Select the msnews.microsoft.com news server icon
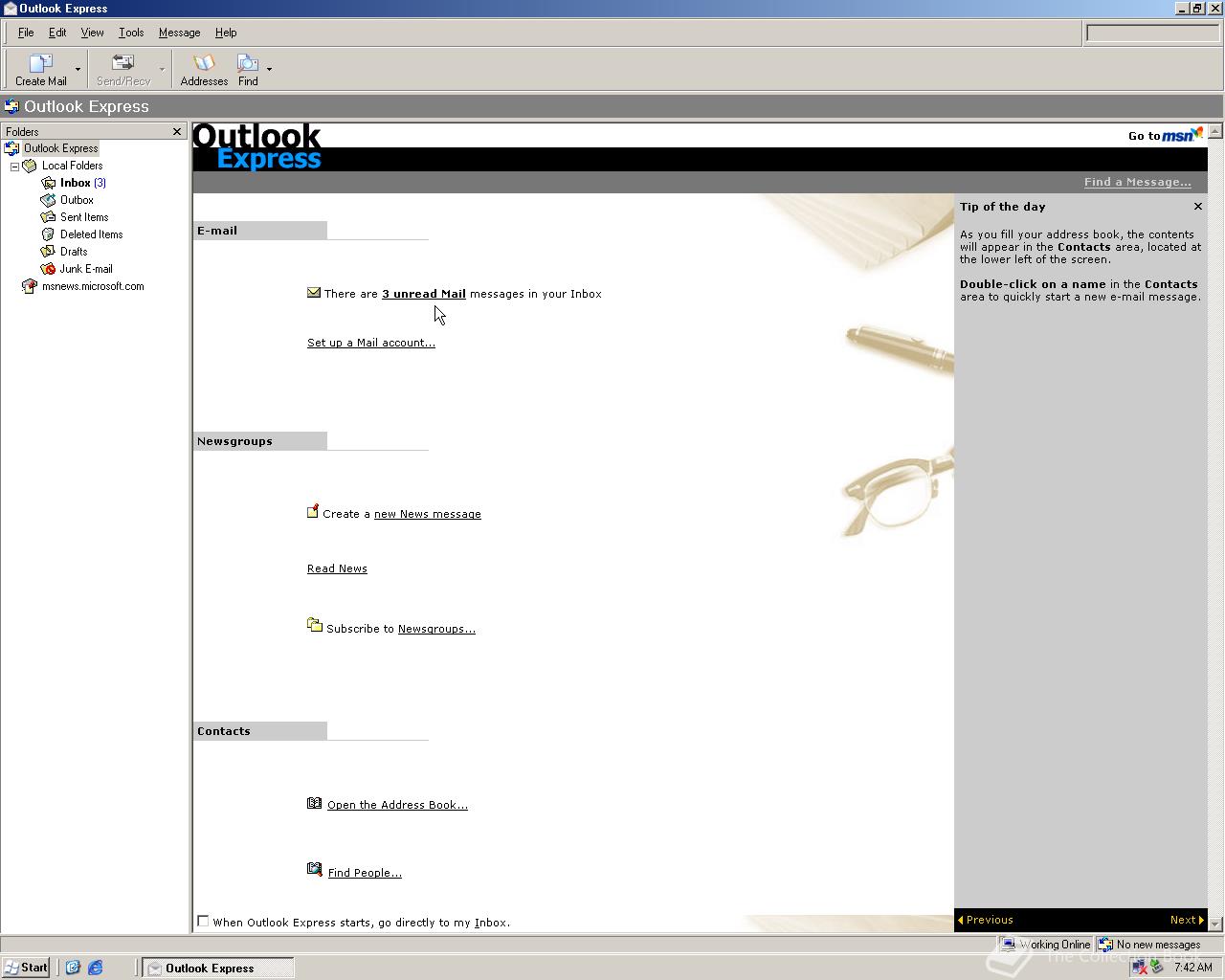The image size is (1225, 980). click(30, 286)
